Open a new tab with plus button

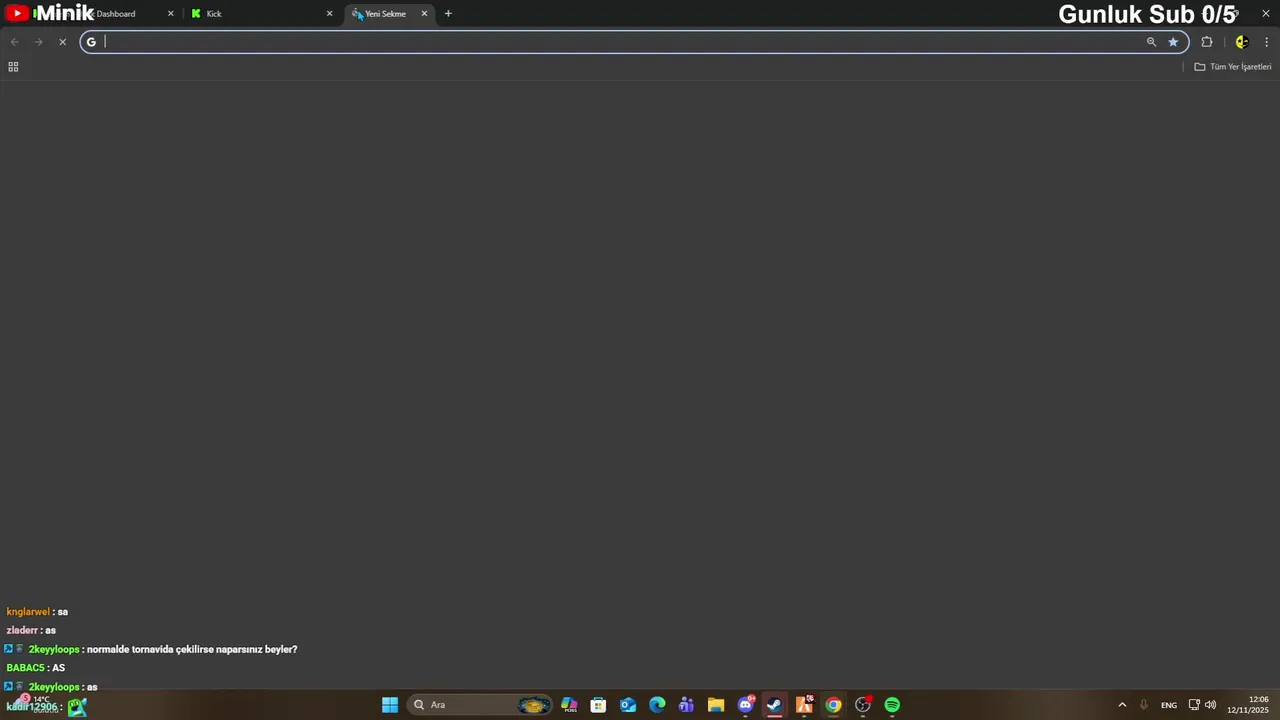coord(448,14)
